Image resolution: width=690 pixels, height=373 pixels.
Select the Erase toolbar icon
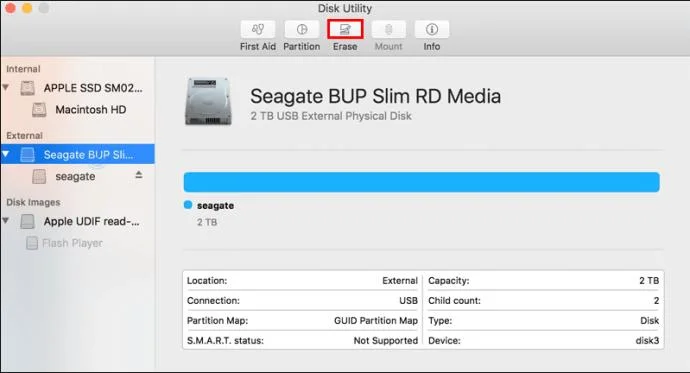point(345,29)
